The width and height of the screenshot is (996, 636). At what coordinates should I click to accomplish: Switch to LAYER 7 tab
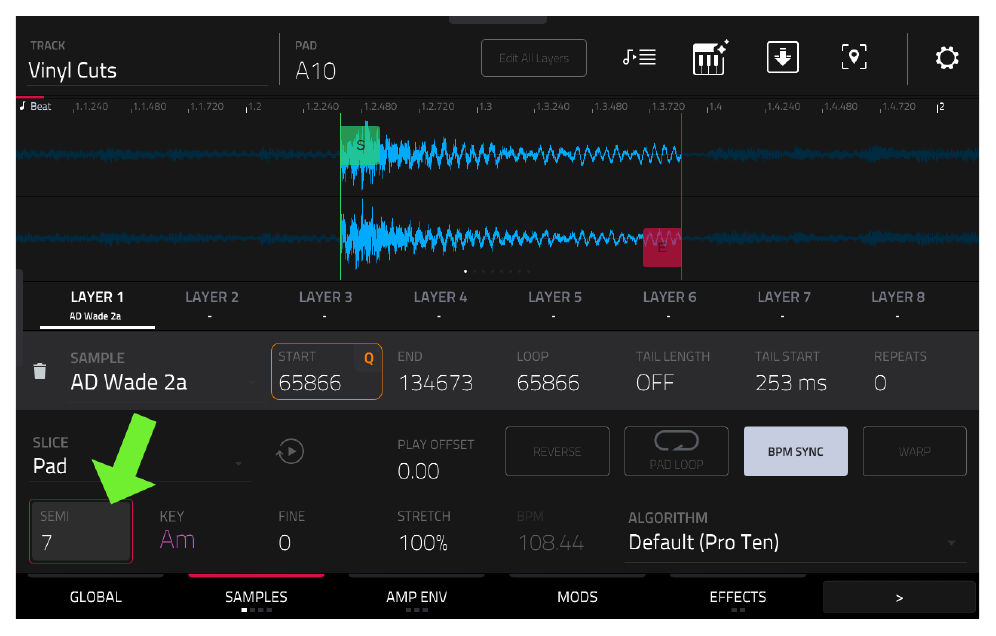[784, 305]
